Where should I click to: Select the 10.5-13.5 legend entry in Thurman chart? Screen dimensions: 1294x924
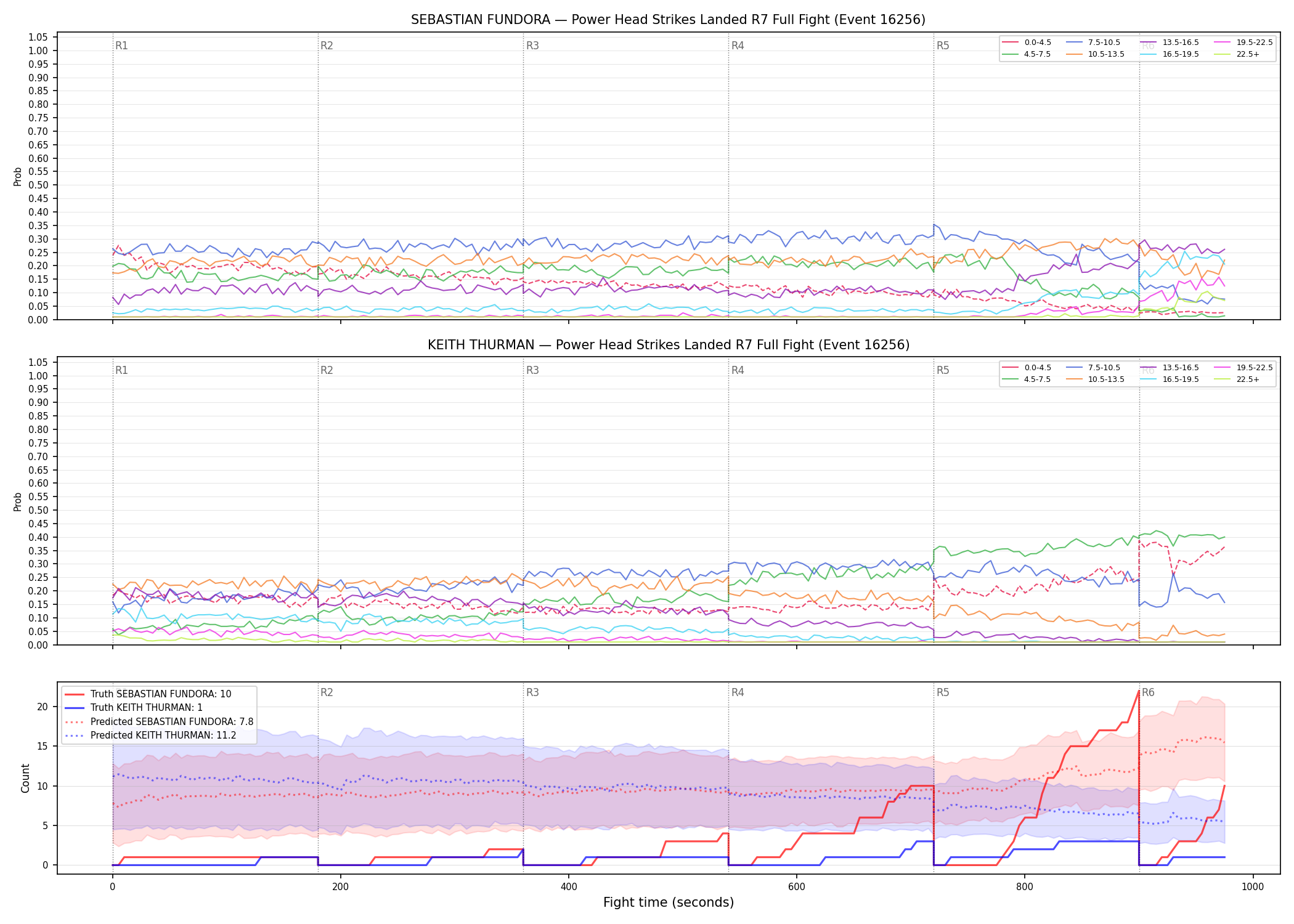point(1095,379)
